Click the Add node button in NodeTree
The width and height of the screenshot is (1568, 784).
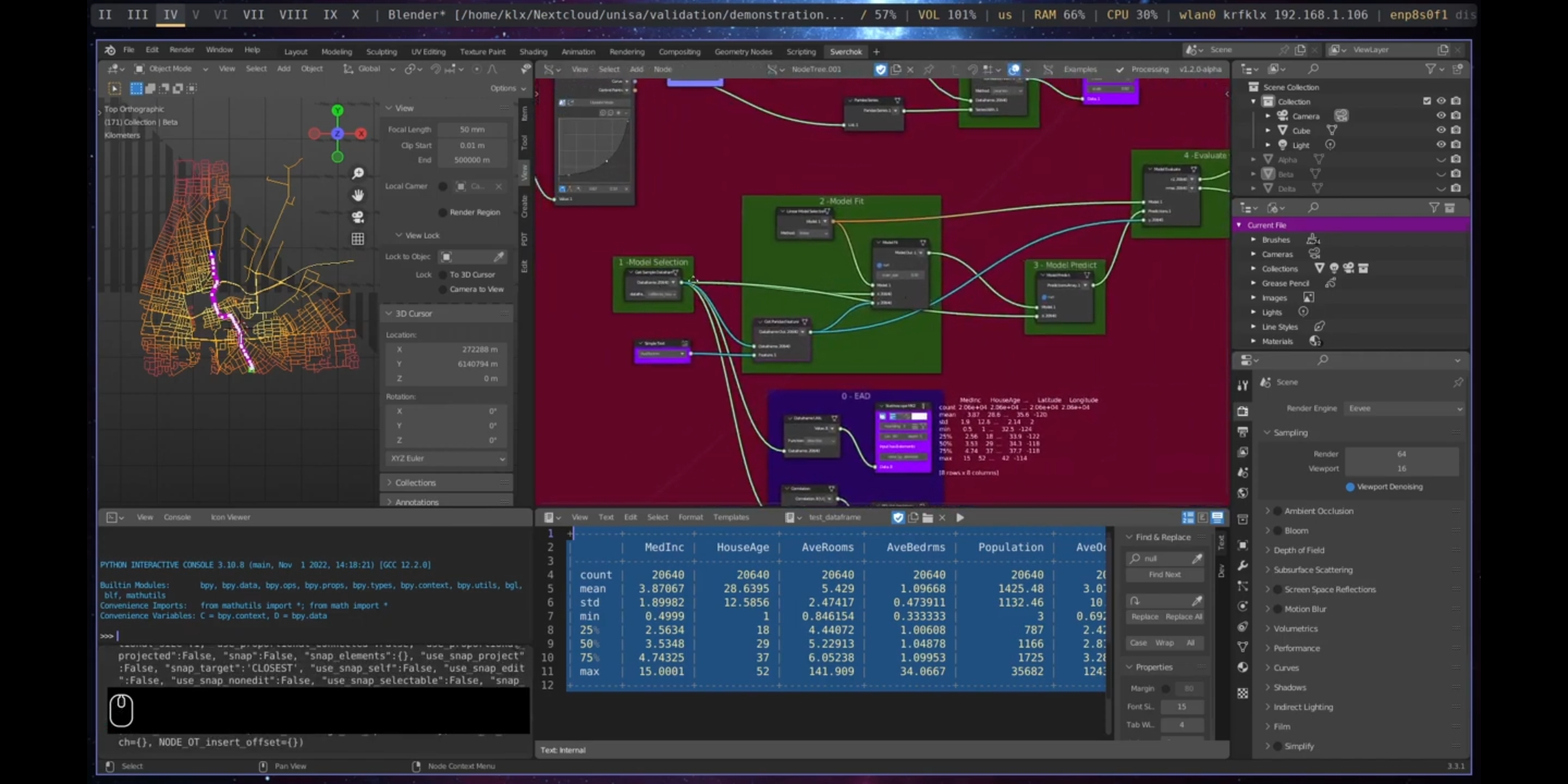636,68
